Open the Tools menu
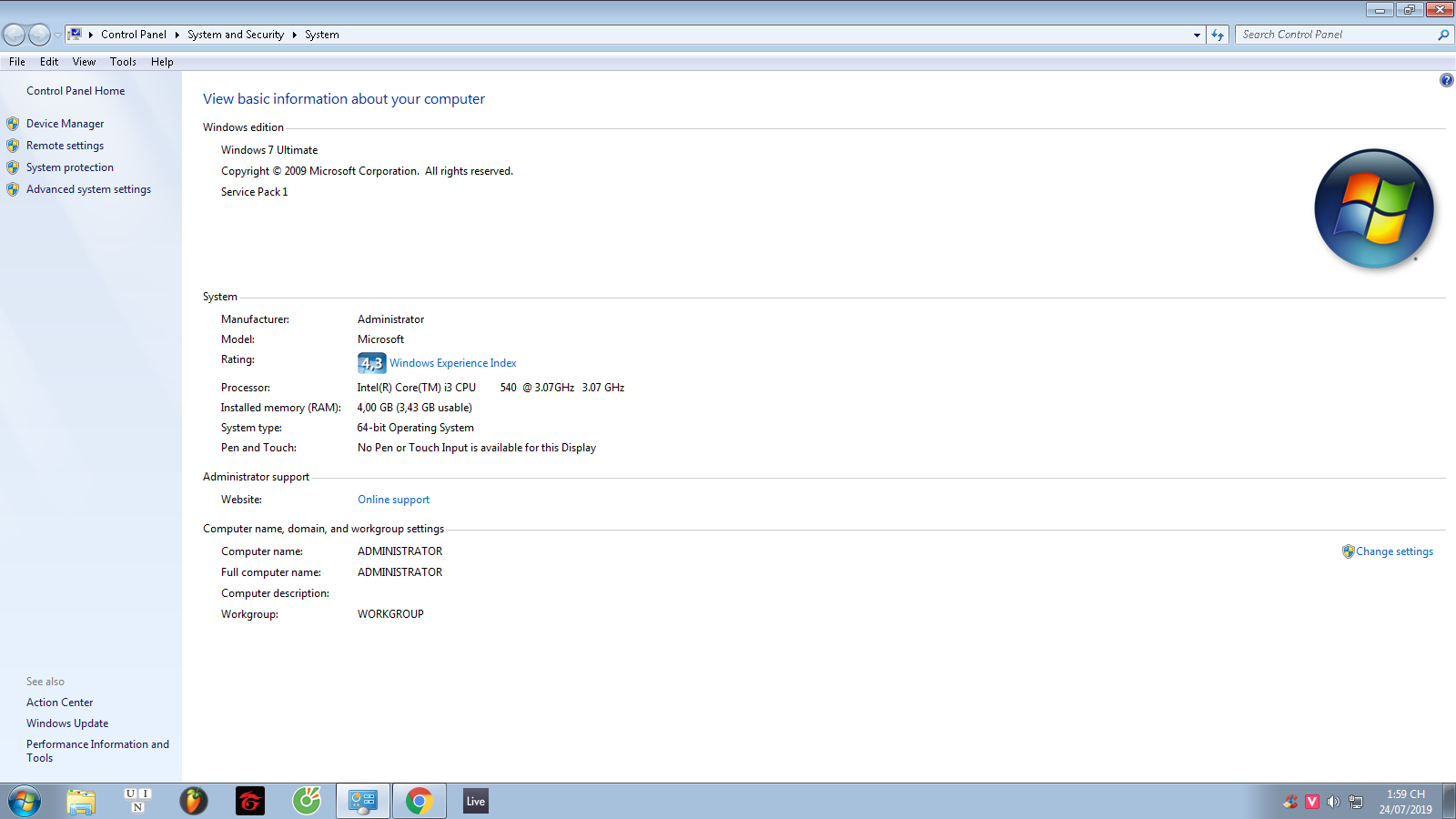This screenshot has height=819, width=1456. [x=123, y=62]
